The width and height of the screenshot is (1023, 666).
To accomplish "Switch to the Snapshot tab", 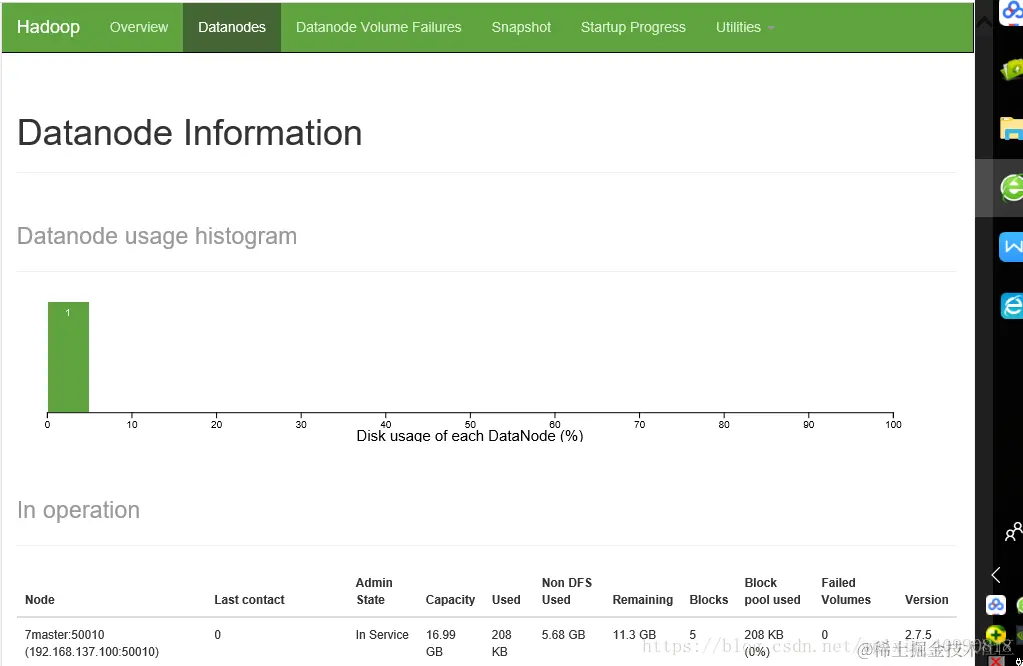I will (521, 27).
